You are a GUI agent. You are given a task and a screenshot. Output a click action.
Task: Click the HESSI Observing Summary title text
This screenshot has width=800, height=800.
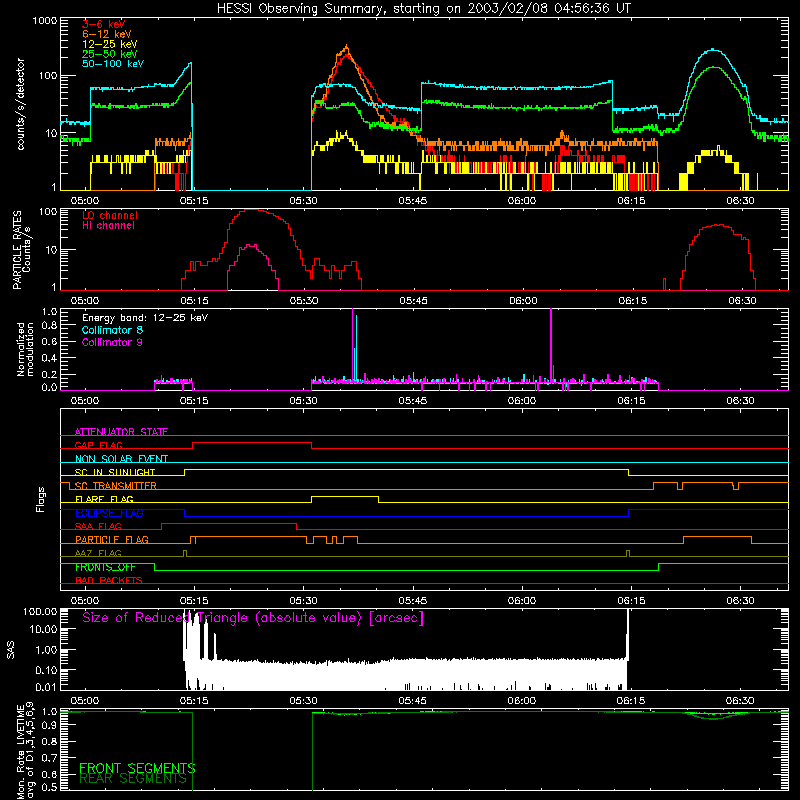coord(424,8)
